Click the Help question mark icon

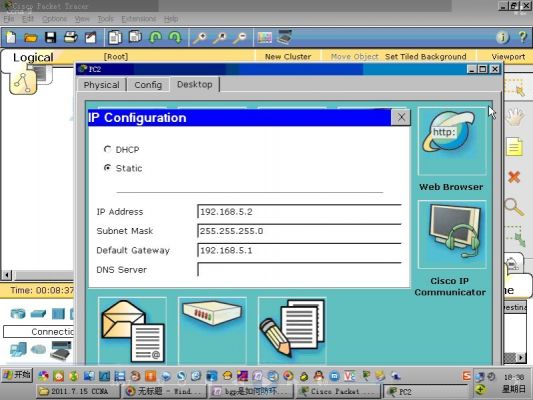coord(523,37)
